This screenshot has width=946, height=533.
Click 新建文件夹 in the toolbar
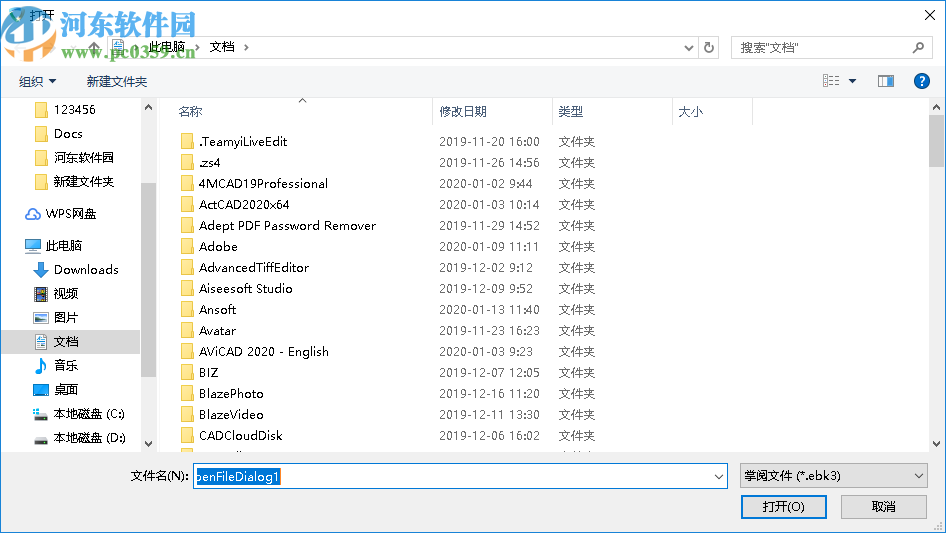[x=116, y=81]
